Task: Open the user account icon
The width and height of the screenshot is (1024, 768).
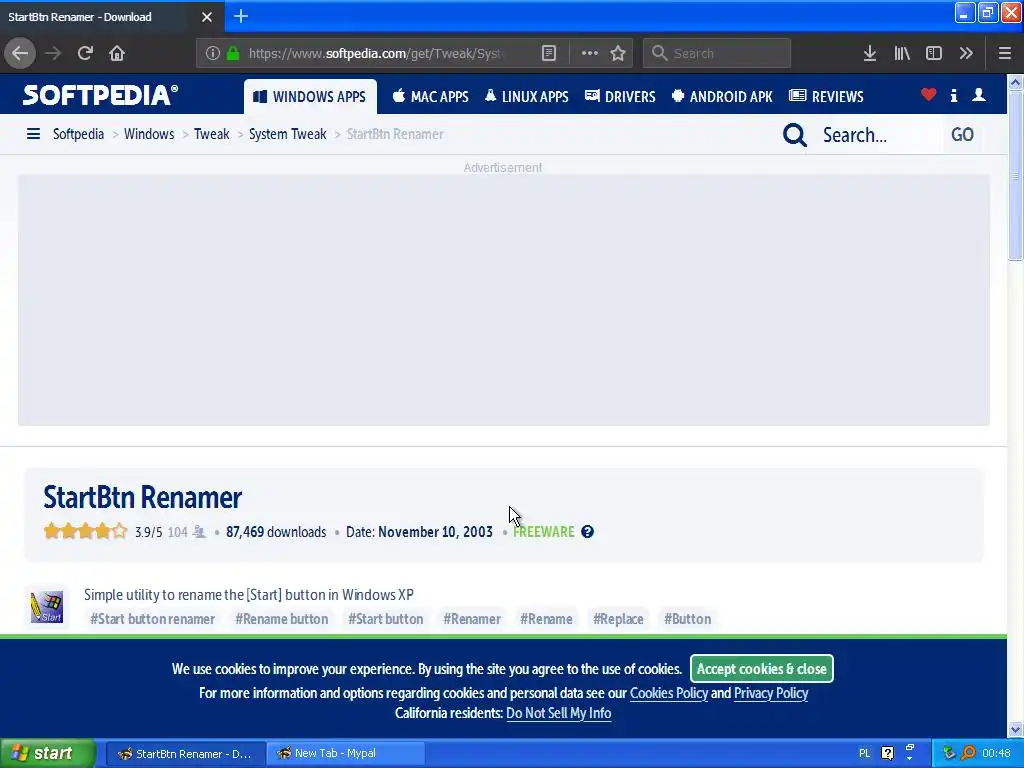Action: 978,95
